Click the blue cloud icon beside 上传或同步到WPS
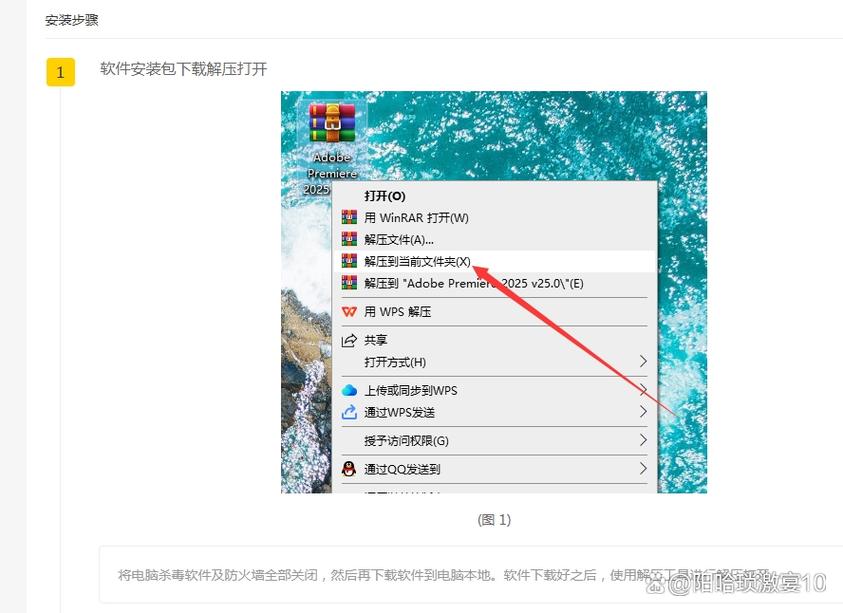 click(349, 390)
